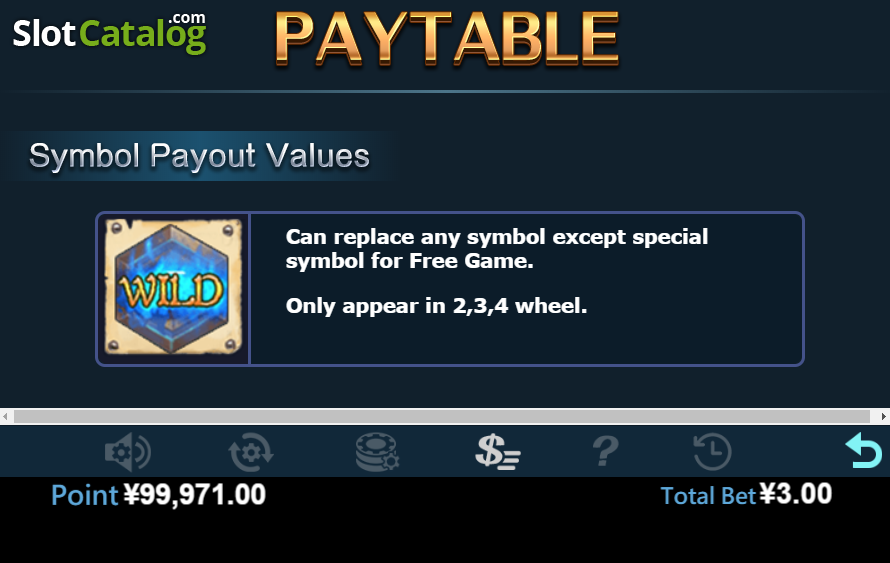Click the "Only appear in 2,3,4 wheel" text
890x563 pixels.
coord(436,306)
